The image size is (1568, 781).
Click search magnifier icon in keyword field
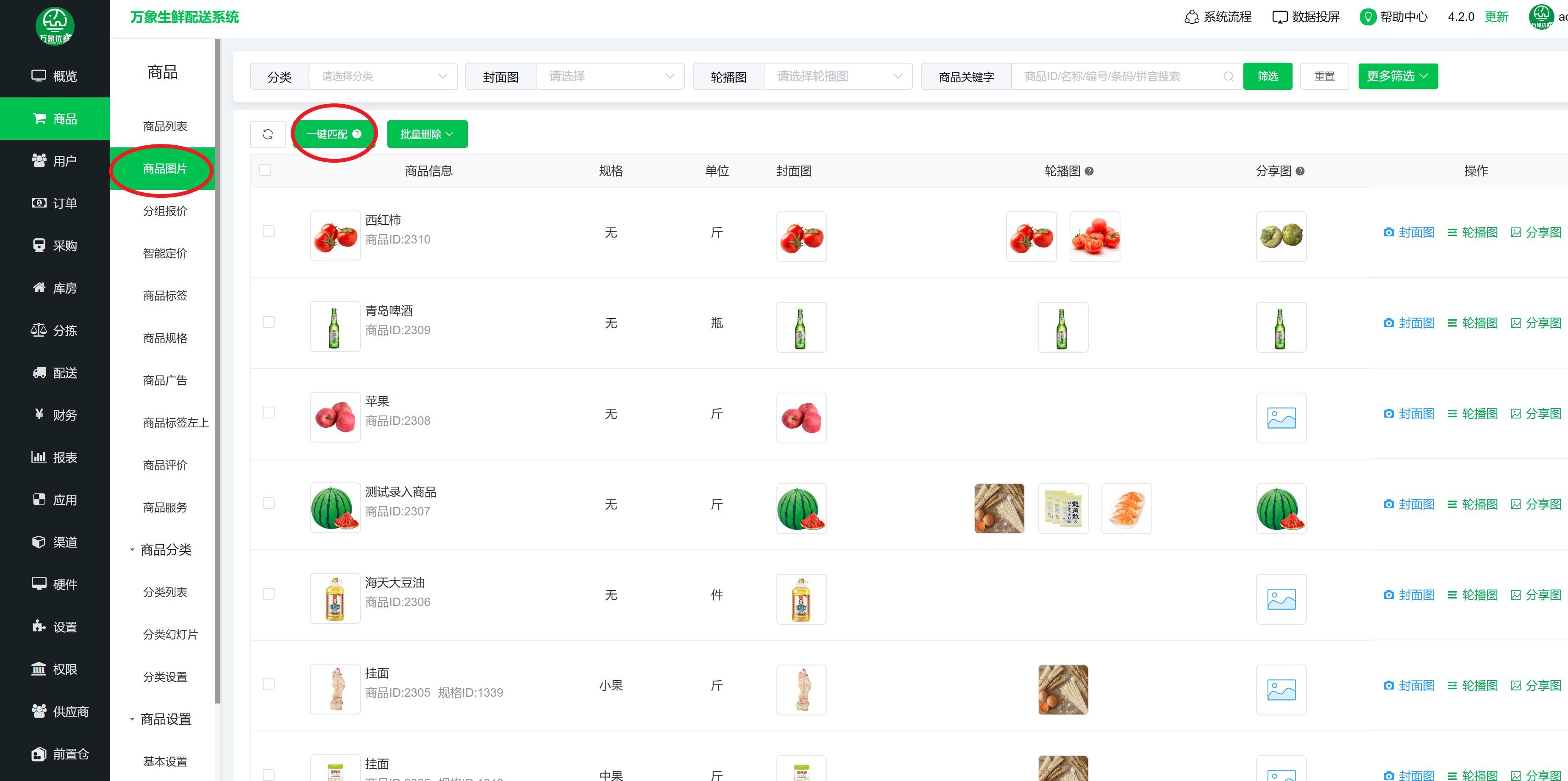tap(1229, 76)
